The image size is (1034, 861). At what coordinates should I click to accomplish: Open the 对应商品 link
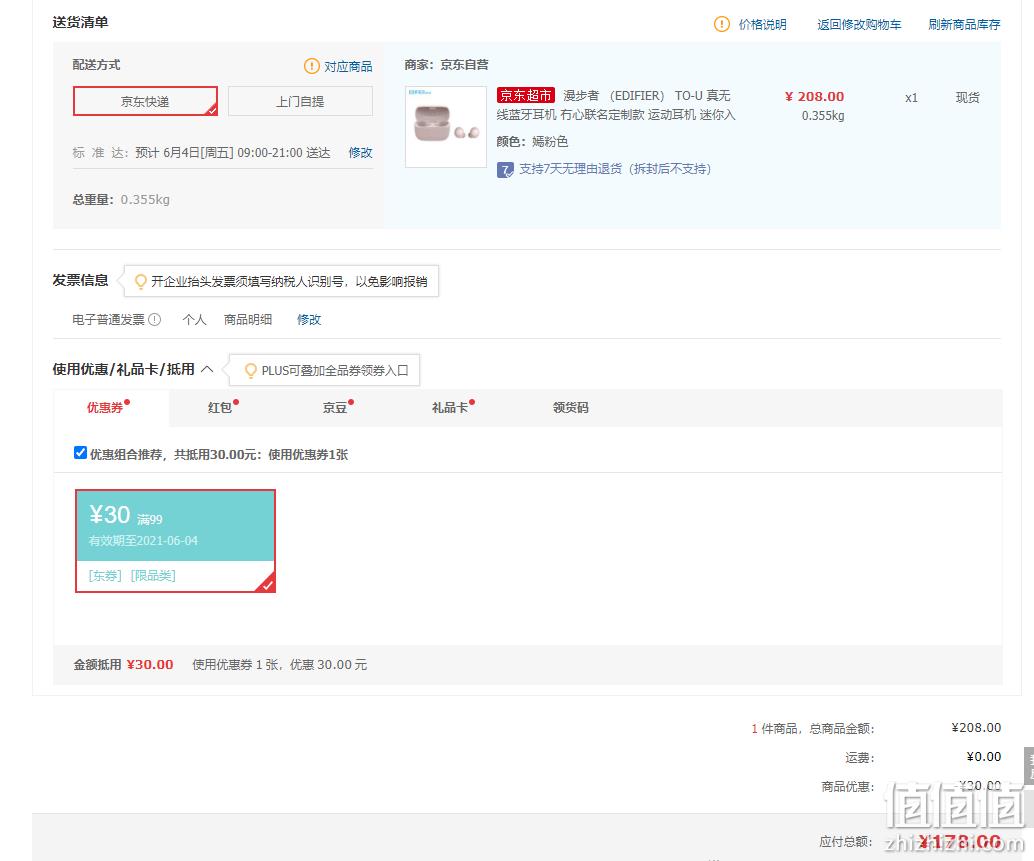pyautogui.click(x=348, y=66)
